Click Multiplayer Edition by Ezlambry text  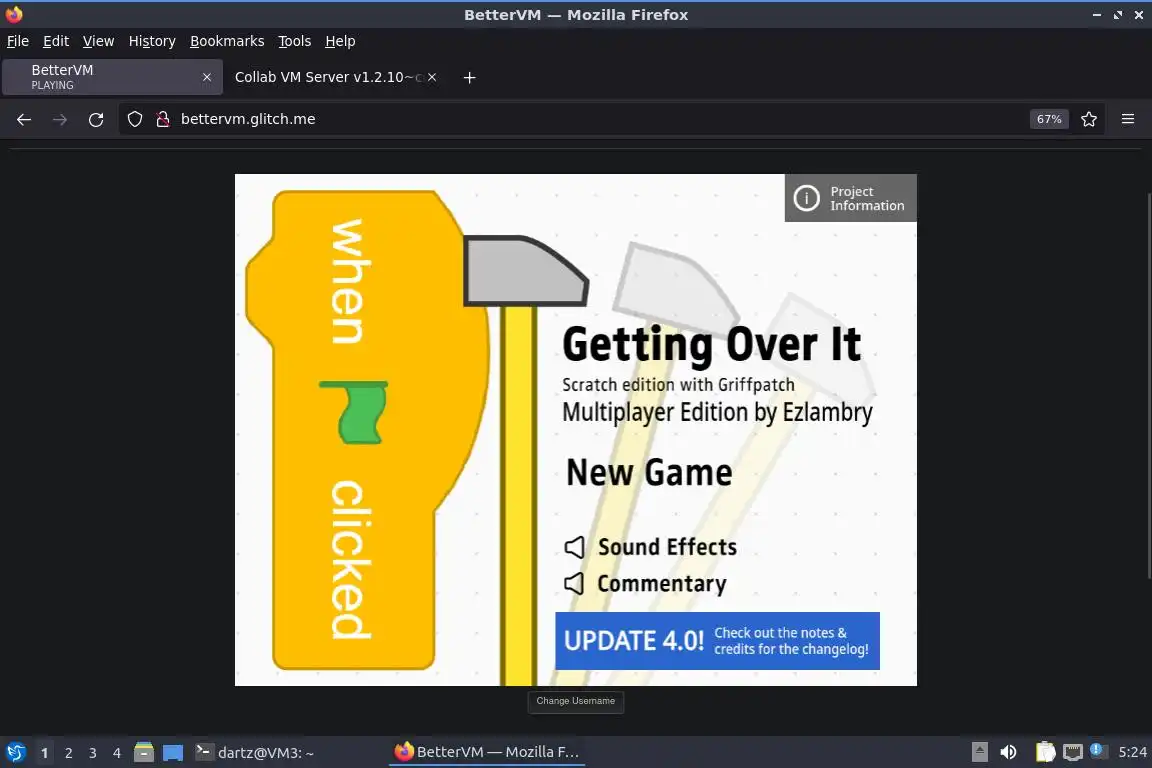point(717,412)
